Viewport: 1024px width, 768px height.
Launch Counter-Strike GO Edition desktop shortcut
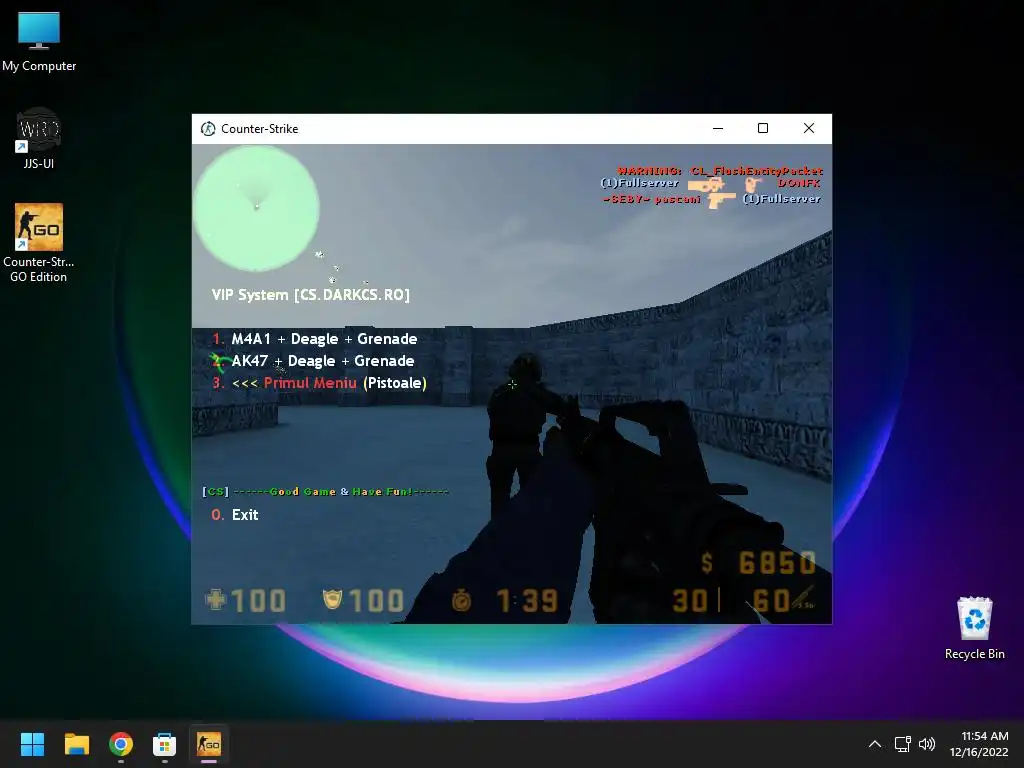point(39,242)
